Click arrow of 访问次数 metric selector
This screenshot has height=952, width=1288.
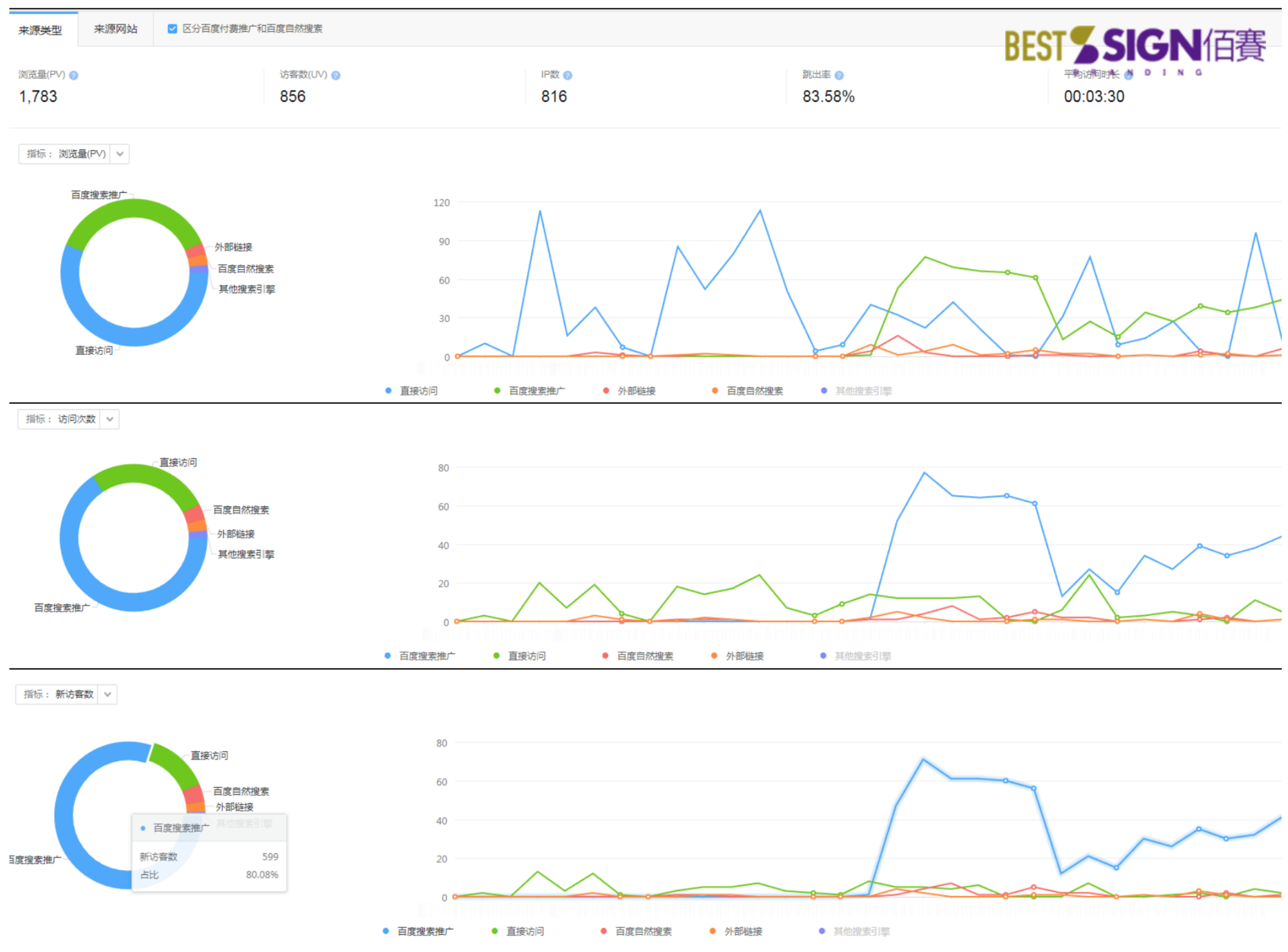pyautogui.click(x=110, y=420)
